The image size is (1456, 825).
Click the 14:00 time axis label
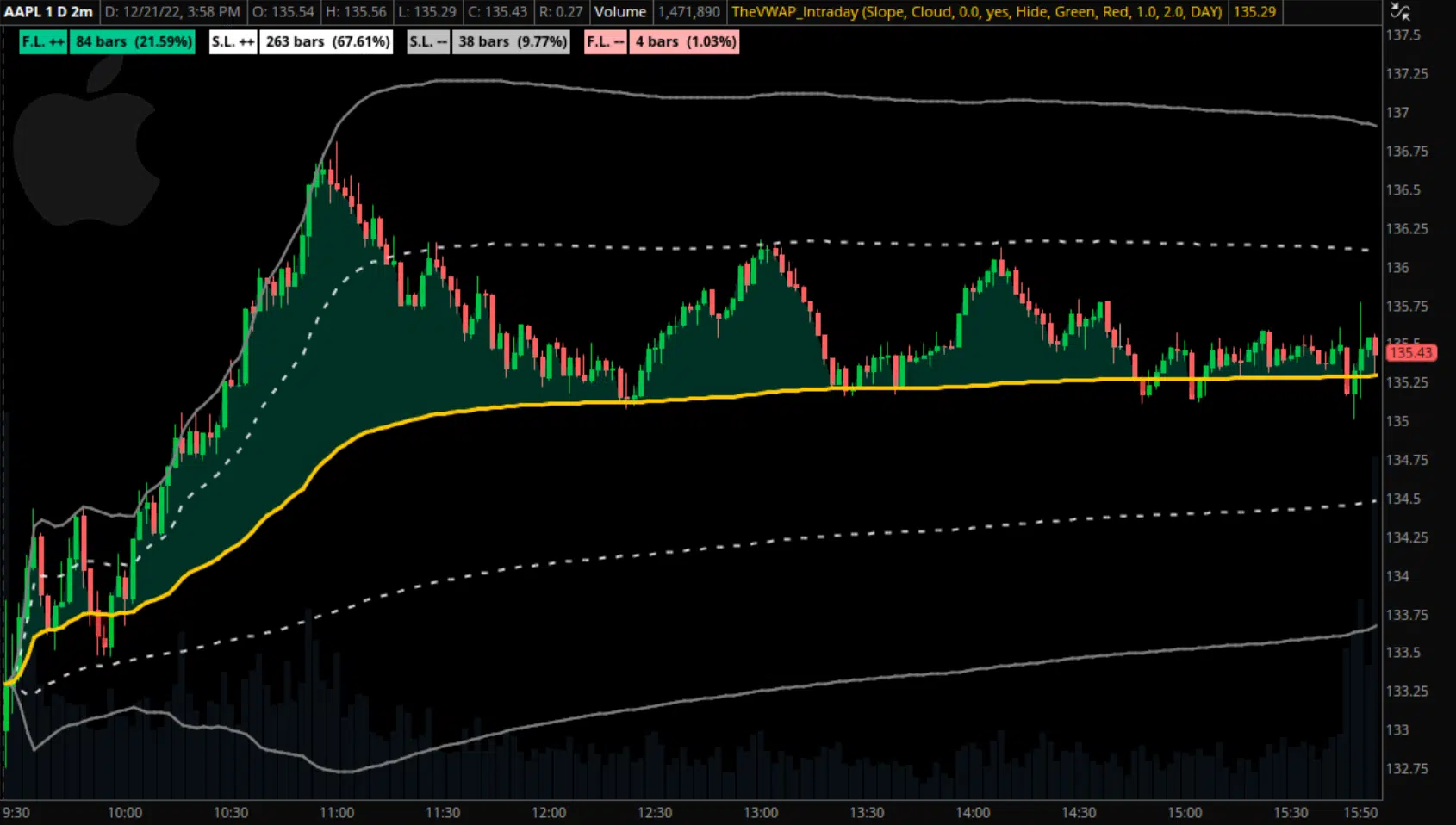point(973,812)
